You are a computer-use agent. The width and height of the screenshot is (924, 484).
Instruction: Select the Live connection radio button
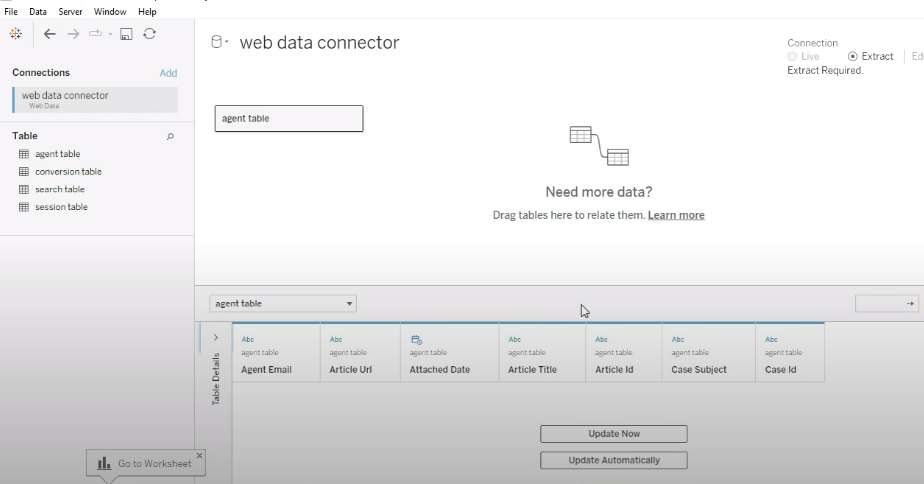click(x=793, y=57)
